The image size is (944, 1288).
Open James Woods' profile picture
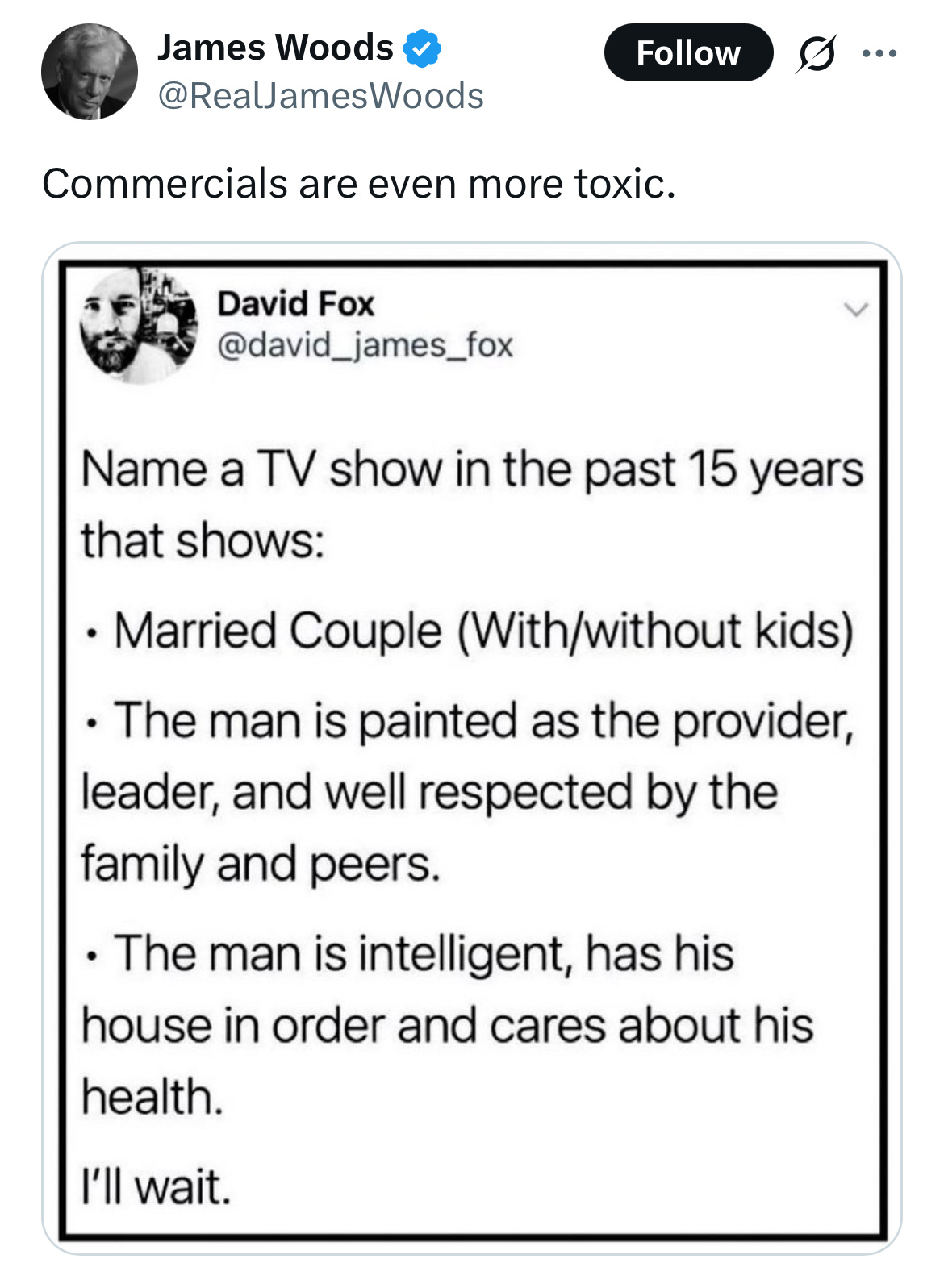[x=90, y=72]
